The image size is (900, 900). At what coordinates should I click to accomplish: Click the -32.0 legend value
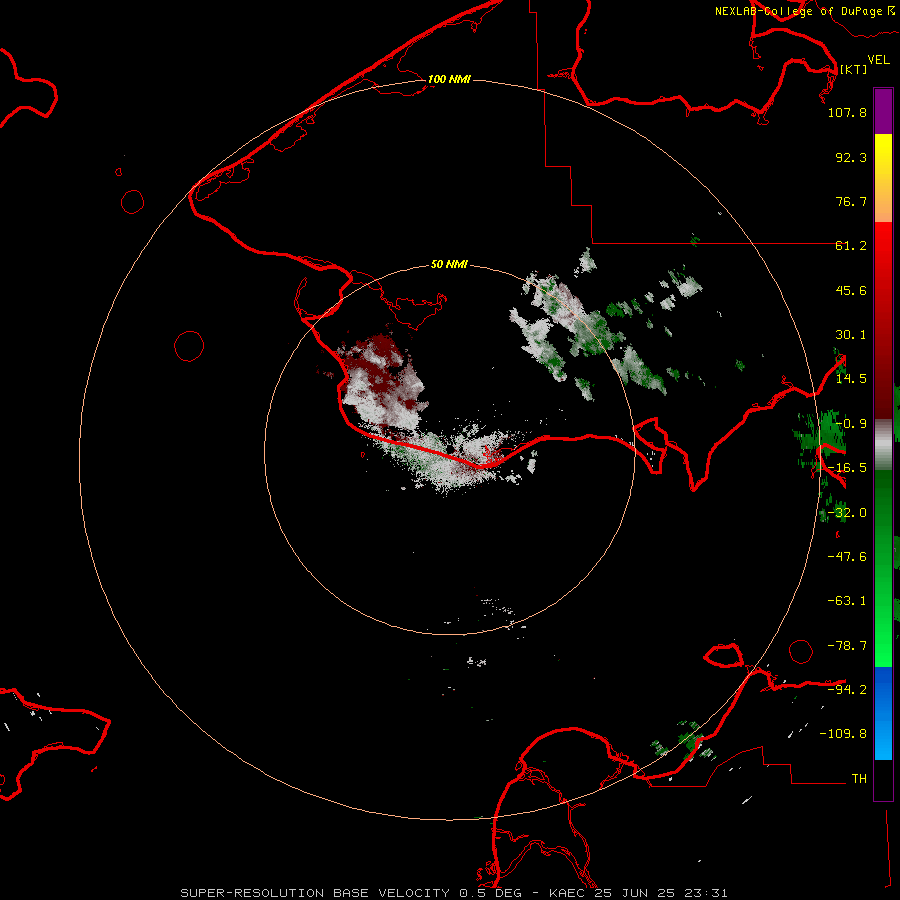coord(847,513)
